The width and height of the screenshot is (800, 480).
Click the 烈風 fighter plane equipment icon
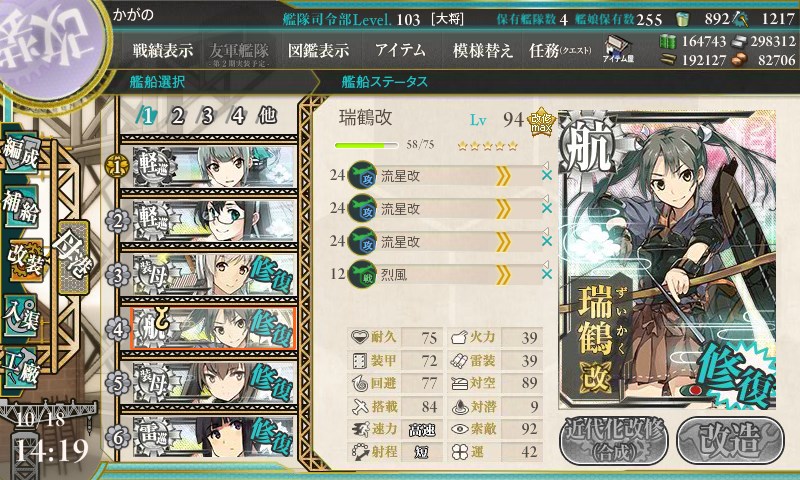(x=362, y=274)
